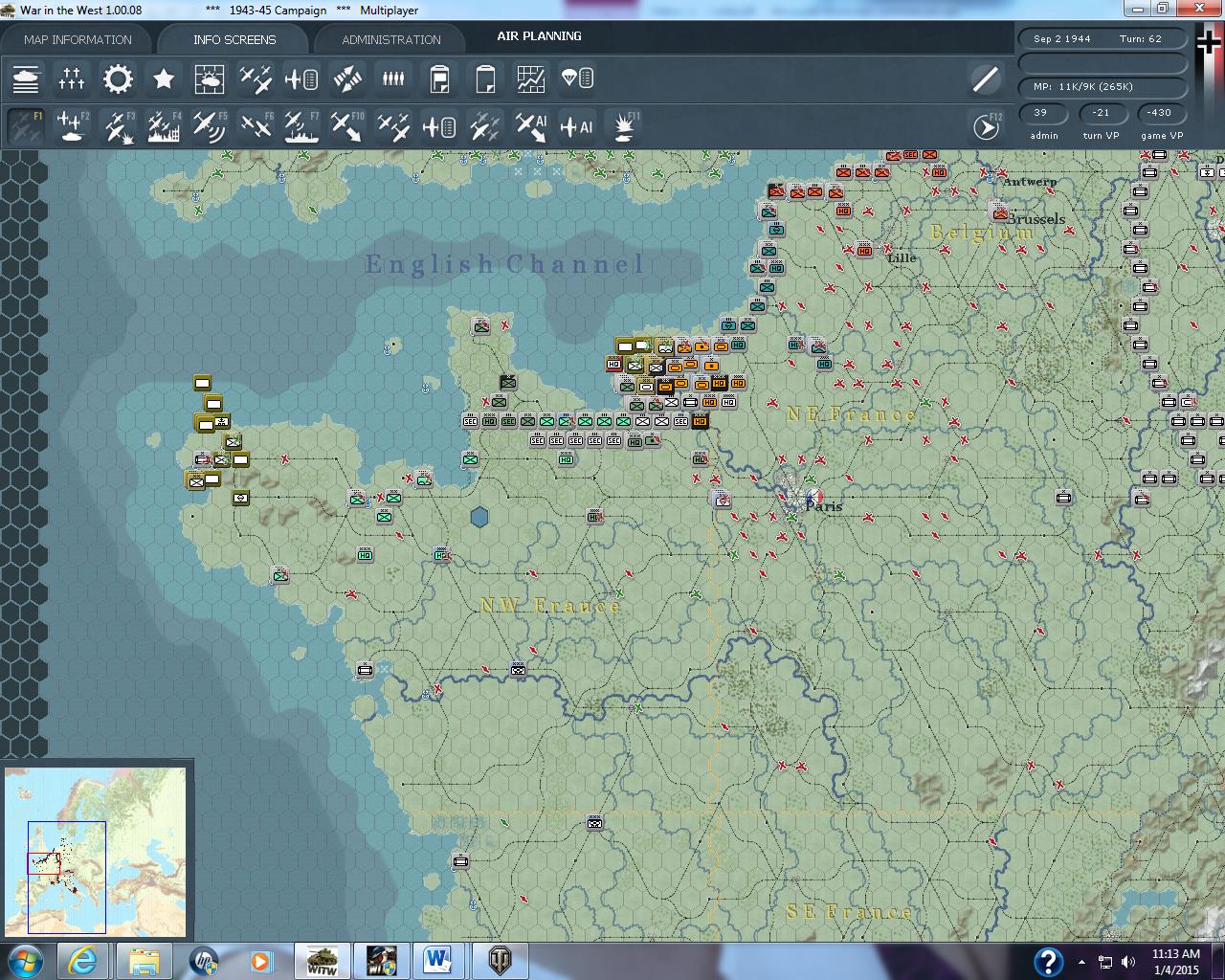Click the aircraft AI icon

[x=577, y=126]
